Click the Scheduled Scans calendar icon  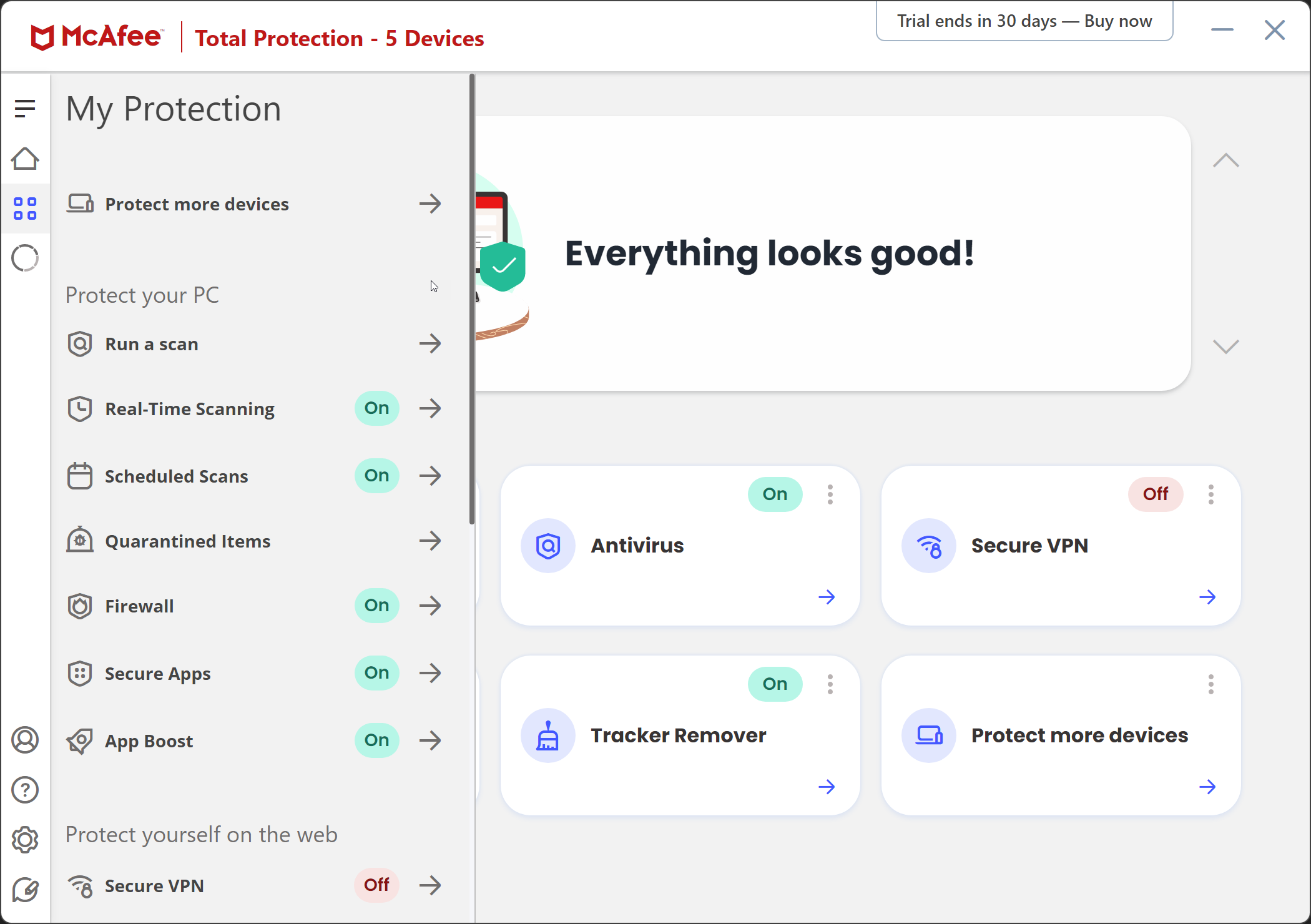tap(80, 476)
